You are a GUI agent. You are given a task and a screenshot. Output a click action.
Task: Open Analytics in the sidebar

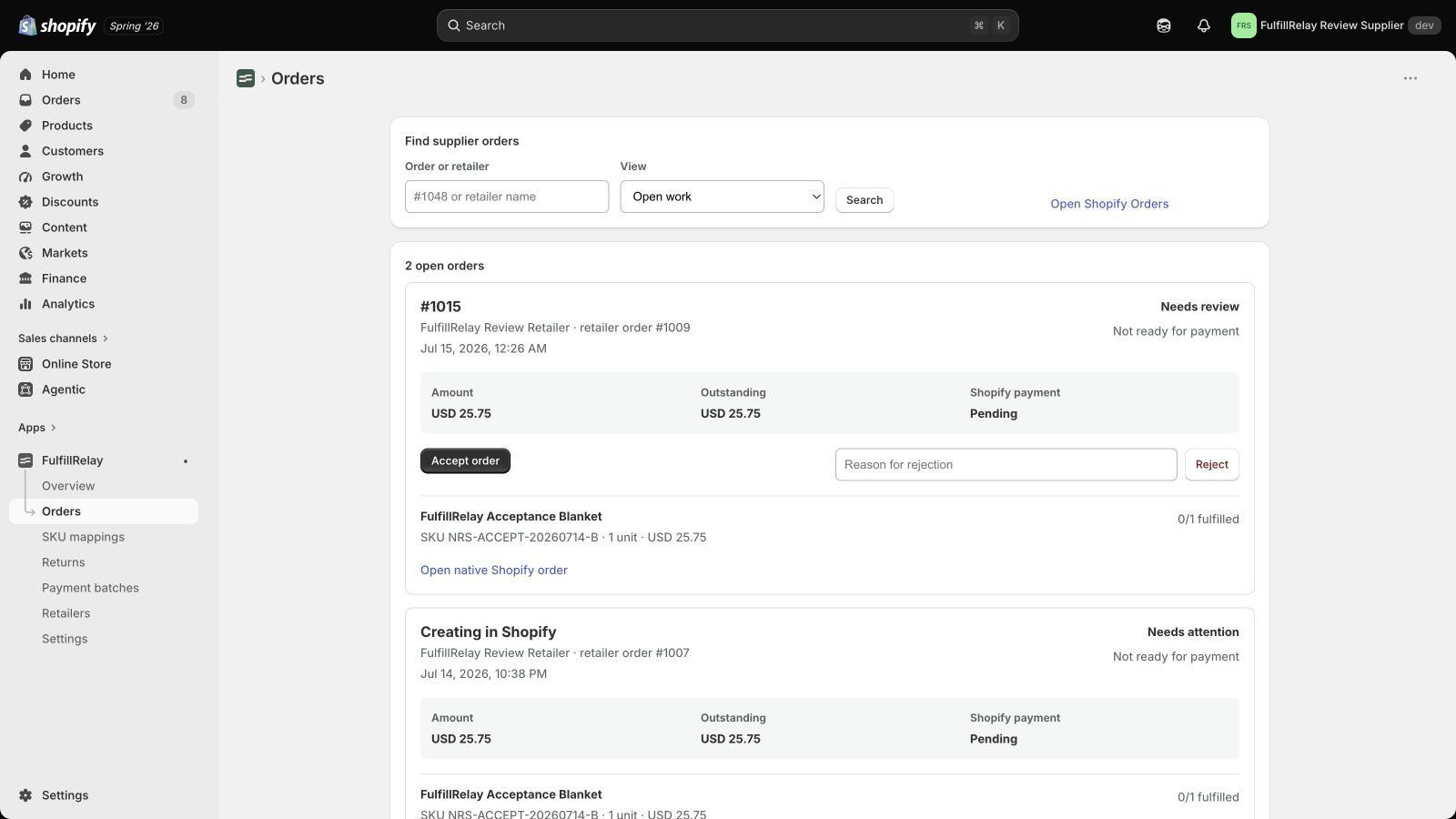pyautogui.click(x=68, y=304)
